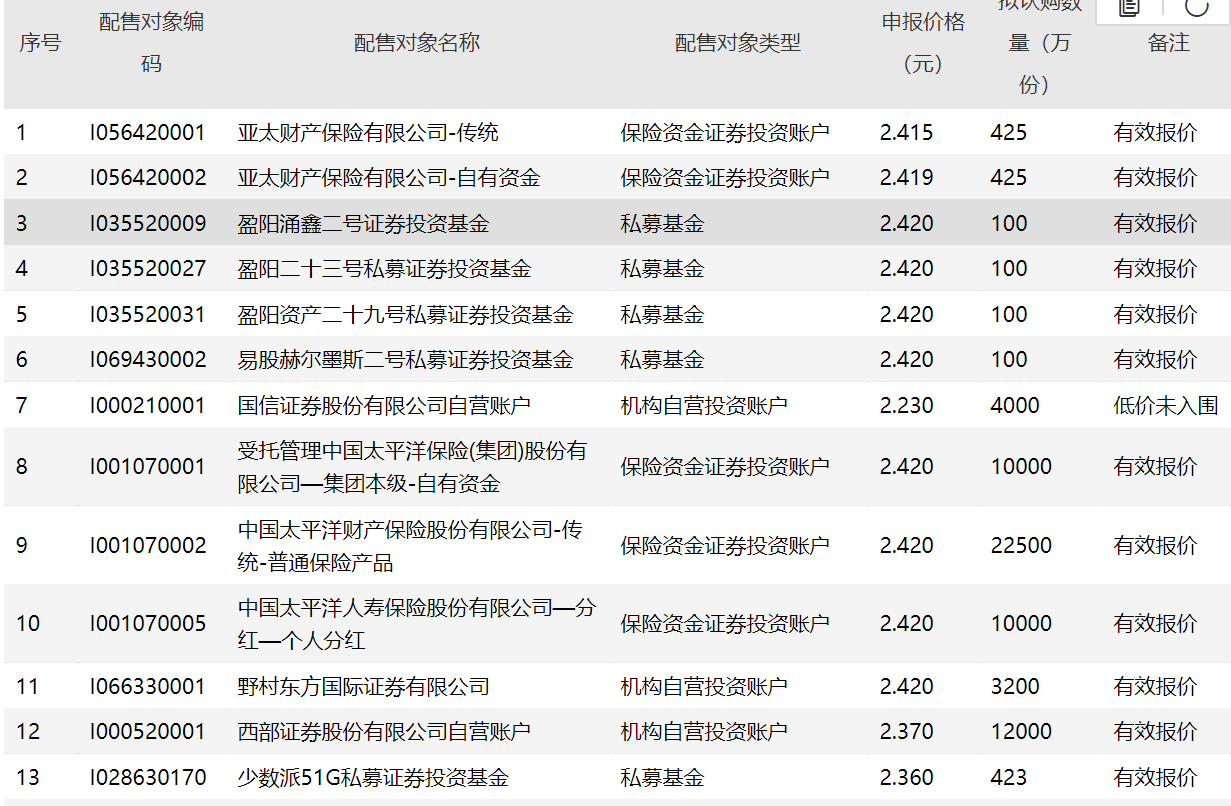Click name 盈阳资产二十九号私募证券投资基金
The height and width of the screenshot is (806, 1231).
coord(406,314)
